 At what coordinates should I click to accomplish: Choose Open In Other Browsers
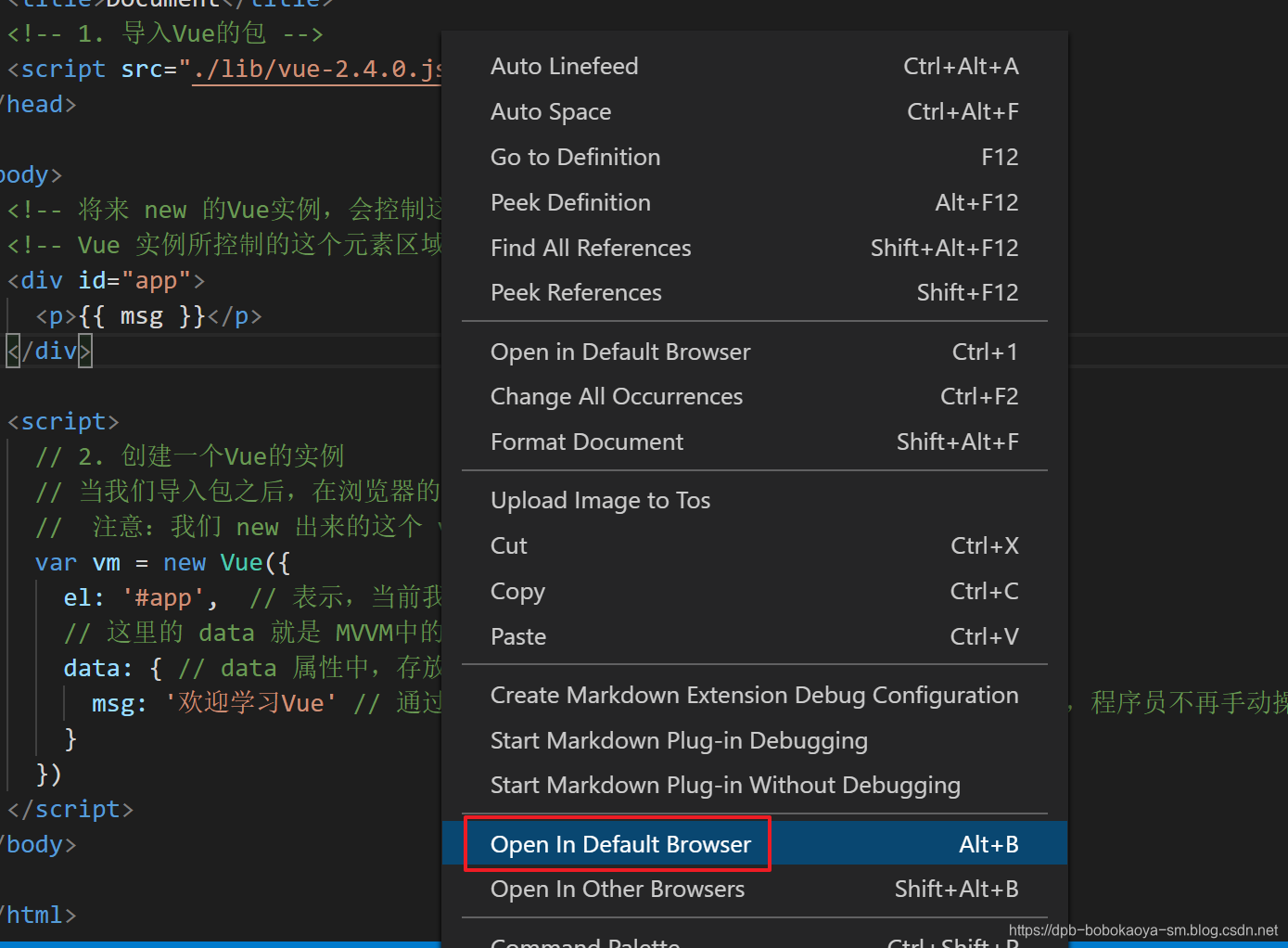point(754,890)
